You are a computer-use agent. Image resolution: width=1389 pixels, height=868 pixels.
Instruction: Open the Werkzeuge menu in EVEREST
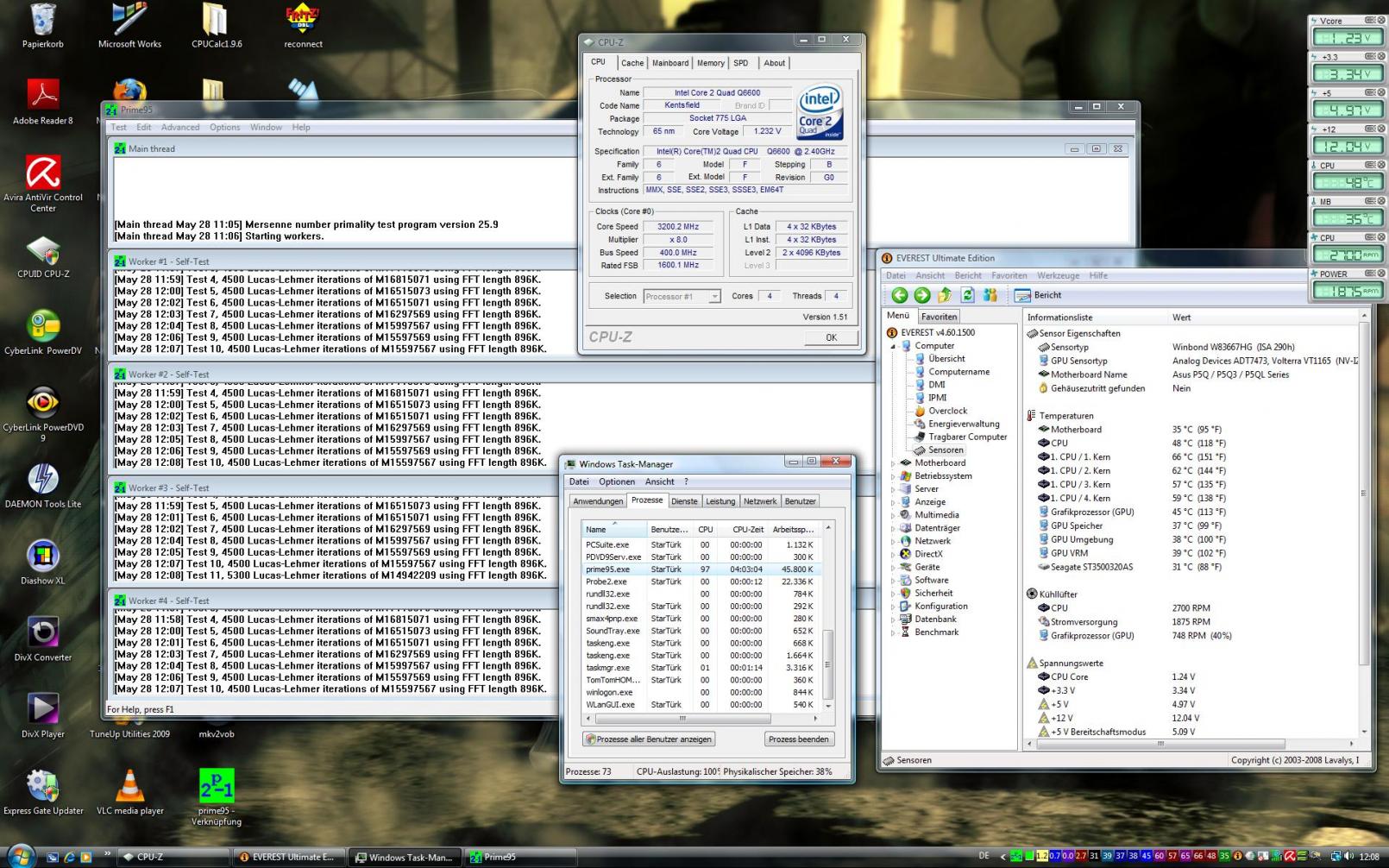coord(1059,276)
